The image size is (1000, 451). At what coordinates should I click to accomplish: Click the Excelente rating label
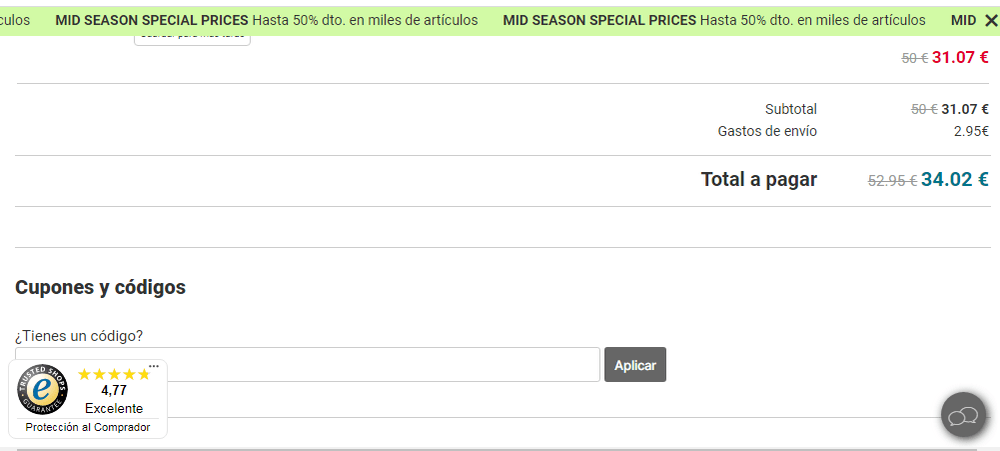(x=114, y=408)
